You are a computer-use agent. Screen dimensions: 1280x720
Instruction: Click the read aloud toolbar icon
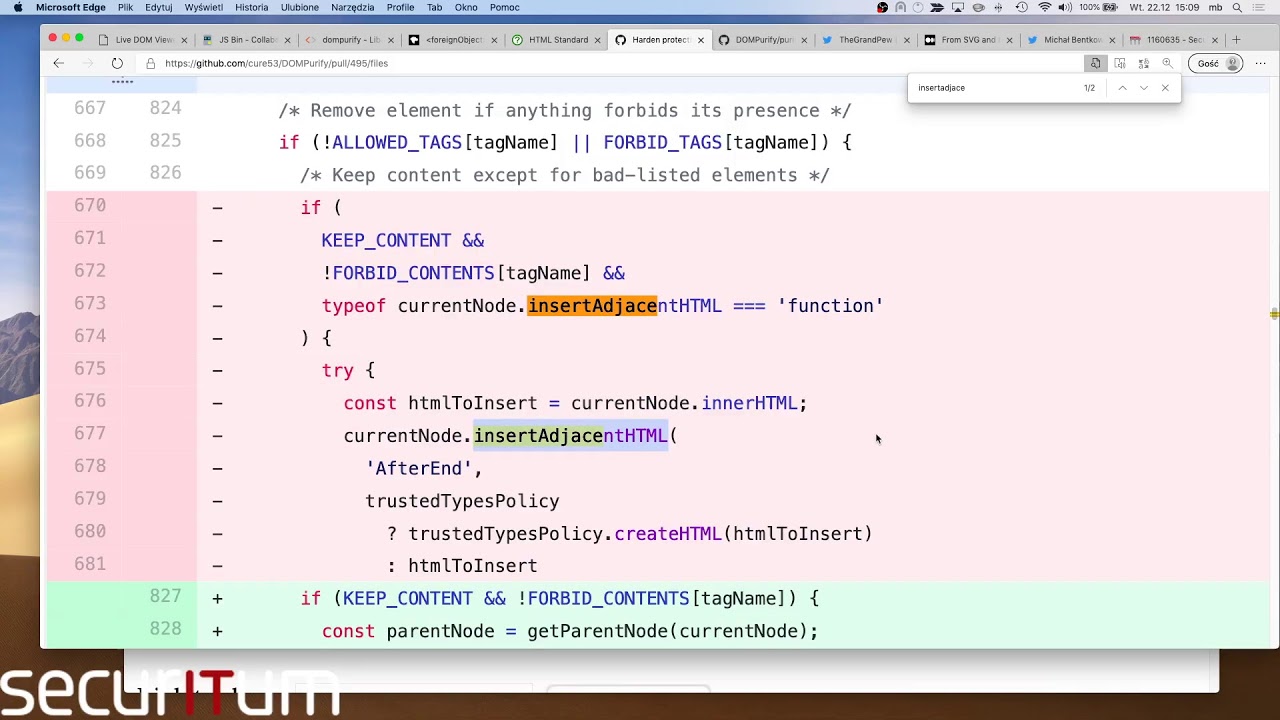coord(1120,63)
